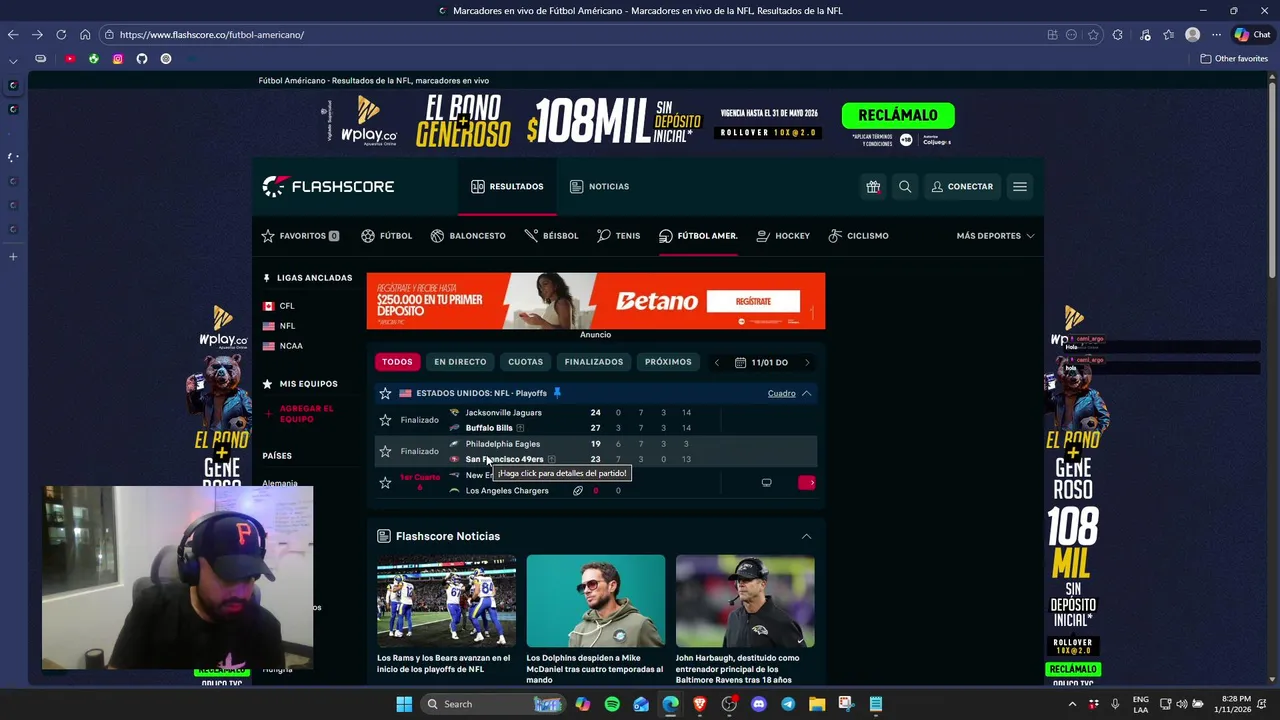Select the Tenis sport tab
This screenshot has width=1280, height=720.
(x=618, y=236)
